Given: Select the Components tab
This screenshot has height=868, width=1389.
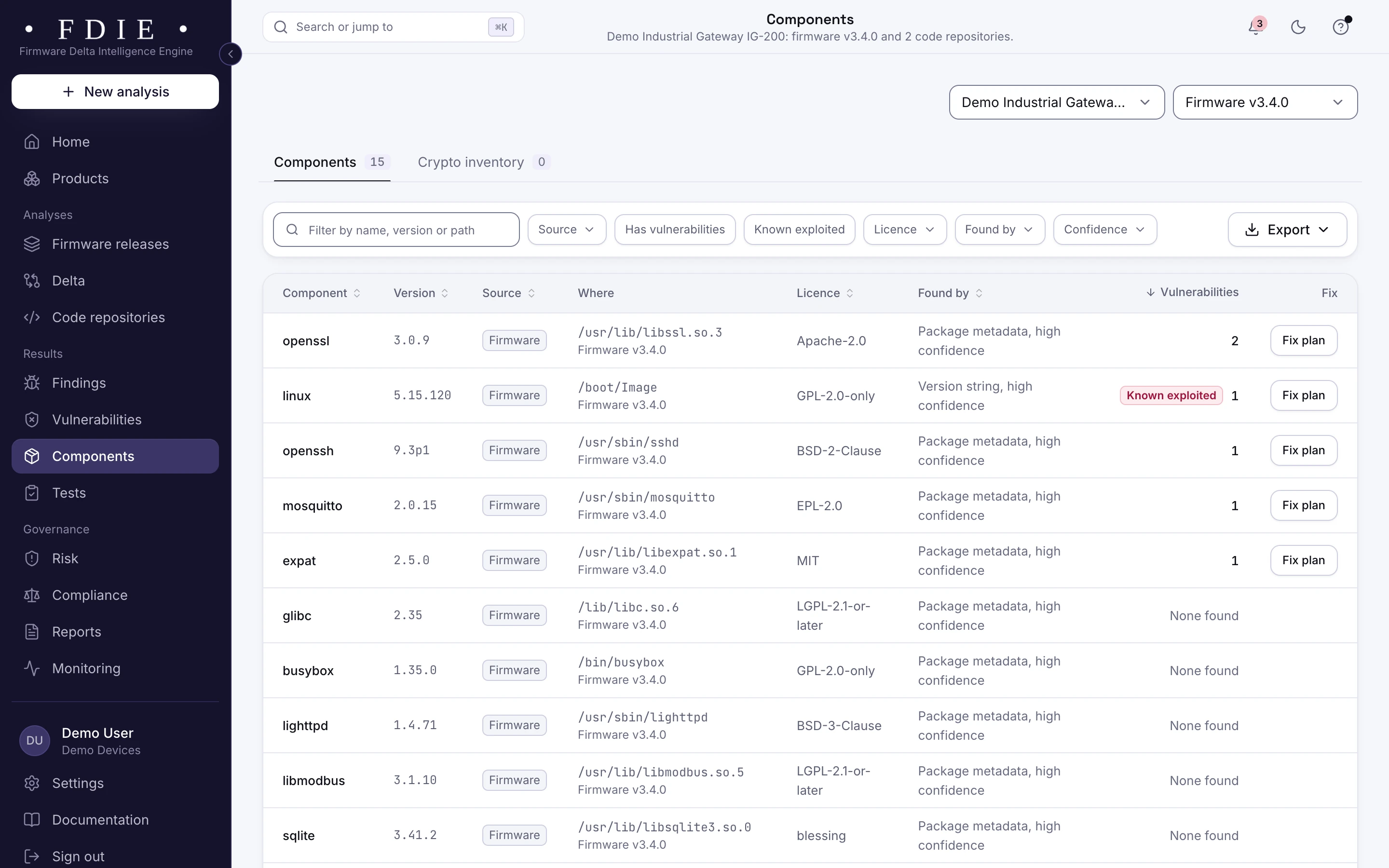Looking at the screenshot, I should click(x=332, y=163).
